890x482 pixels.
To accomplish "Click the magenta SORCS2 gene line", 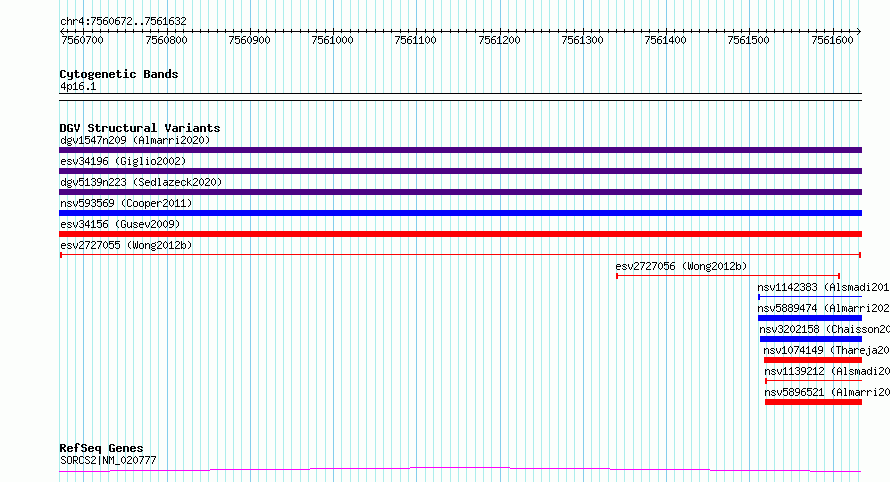I will 460,470.
